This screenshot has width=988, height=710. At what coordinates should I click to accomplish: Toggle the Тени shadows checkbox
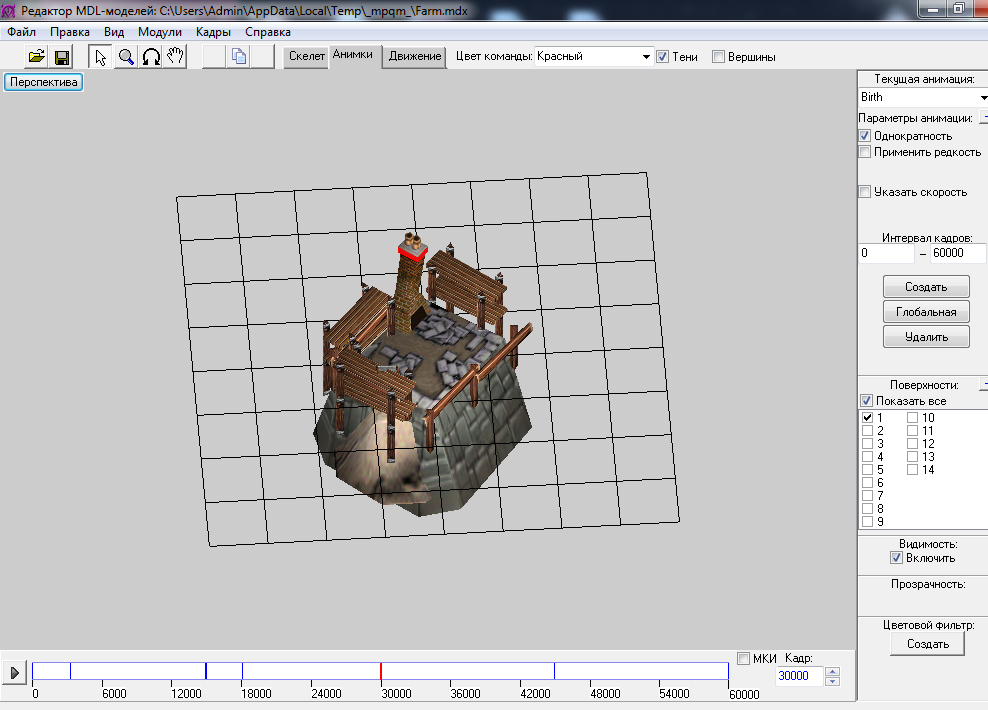pos(663,57)
